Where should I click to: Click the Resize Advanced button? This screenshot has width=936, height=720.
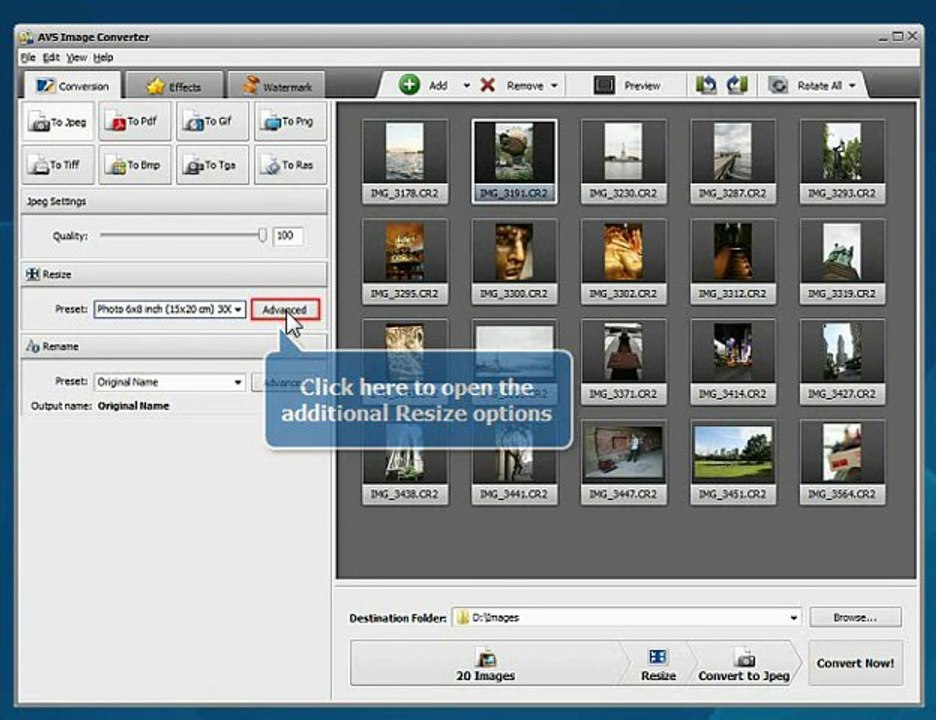click(x=285, y=310)
